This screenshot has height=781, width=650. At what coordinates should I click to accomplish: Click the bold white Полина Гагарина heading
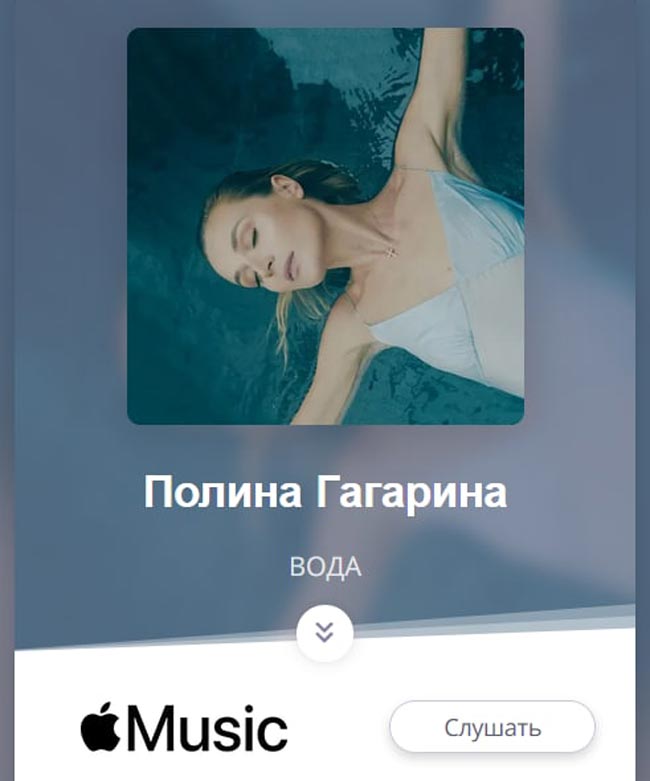pyautogui.click(x=325, y=492)
